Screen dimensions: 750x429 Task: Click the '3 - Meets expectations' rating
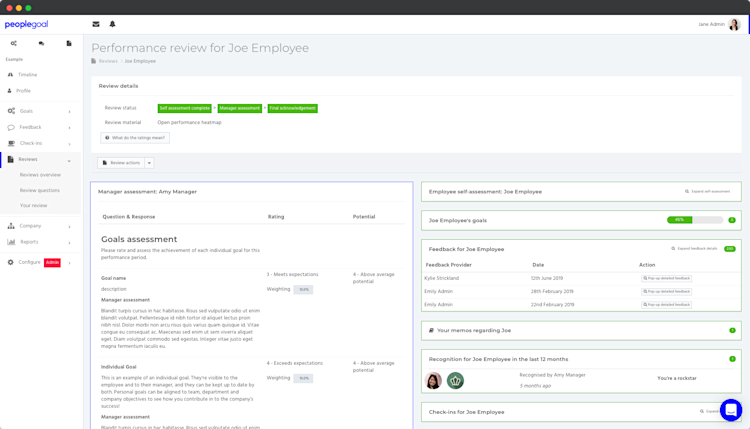tap(292, 275)
